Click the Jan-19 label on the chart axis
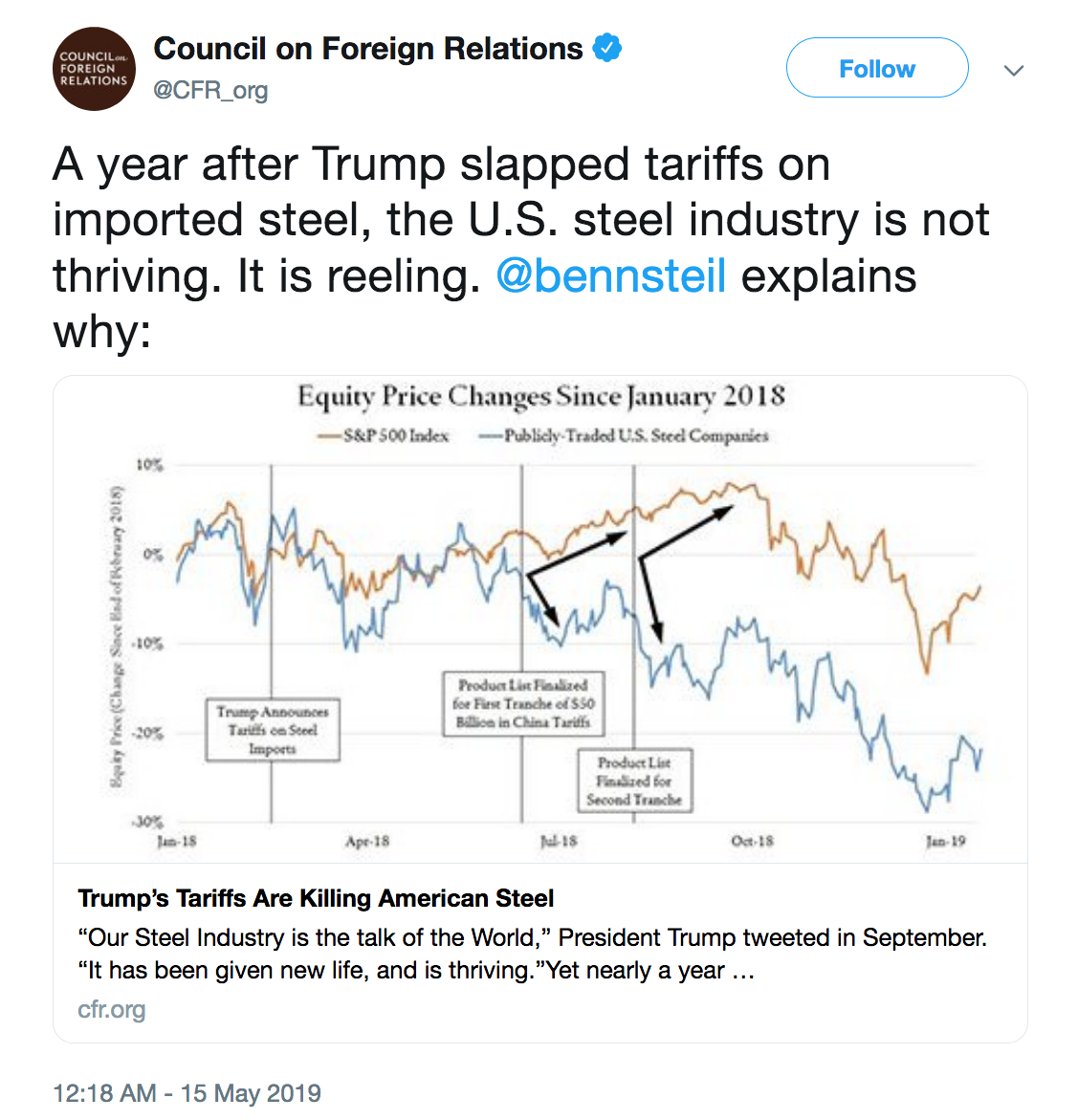 tap(945, 842)
